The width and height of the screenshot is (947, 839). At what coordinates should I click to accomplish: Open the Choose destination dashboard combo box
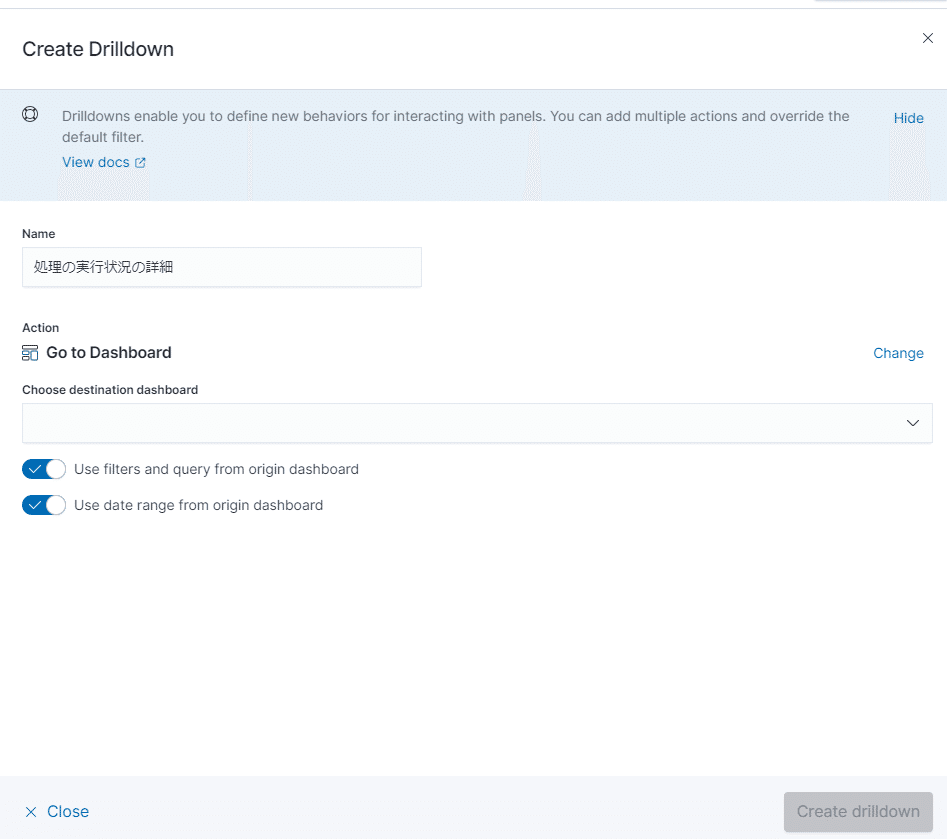(x=460, y=423)
